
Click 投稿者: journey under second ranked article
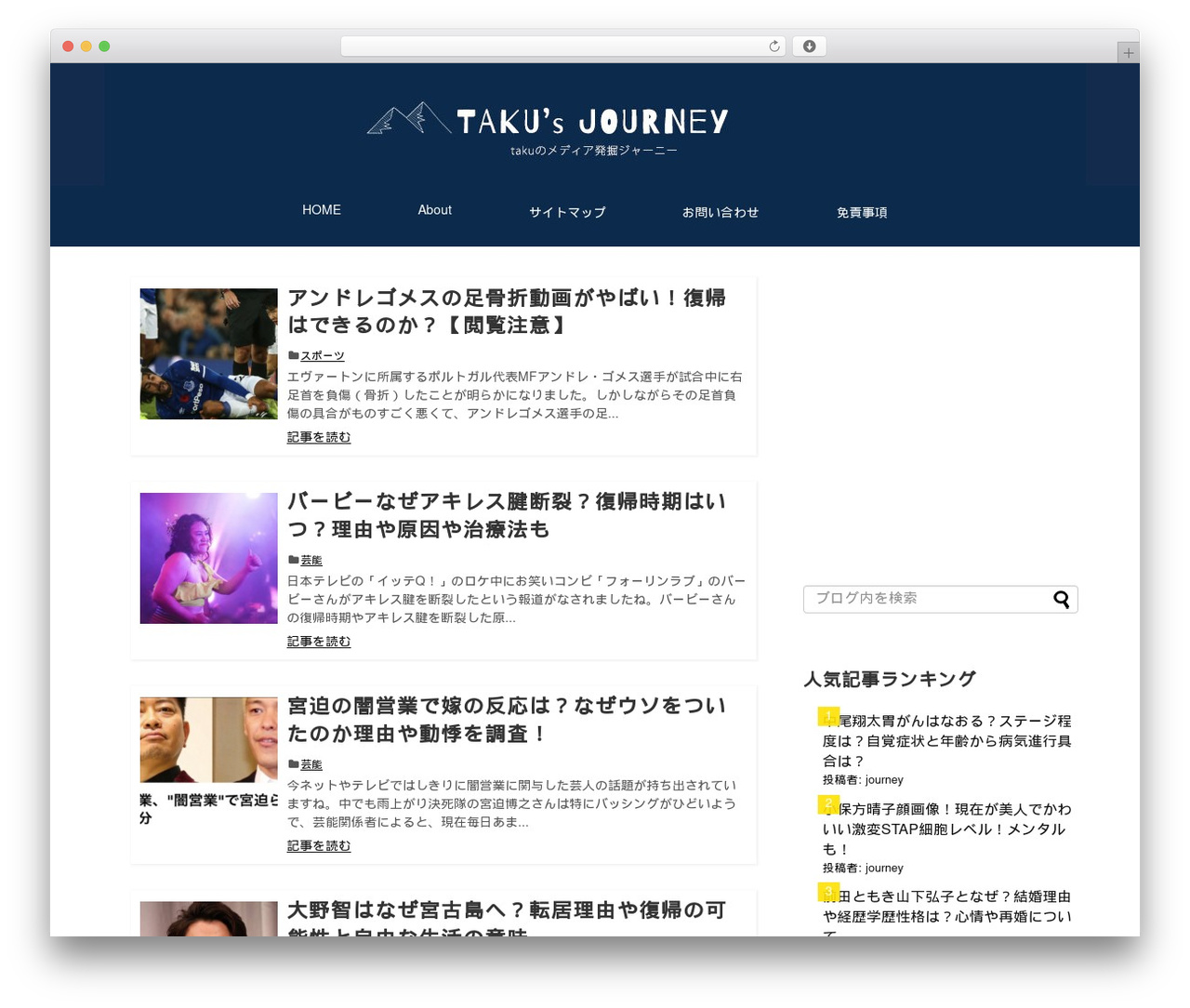click(x=863, y=869)
